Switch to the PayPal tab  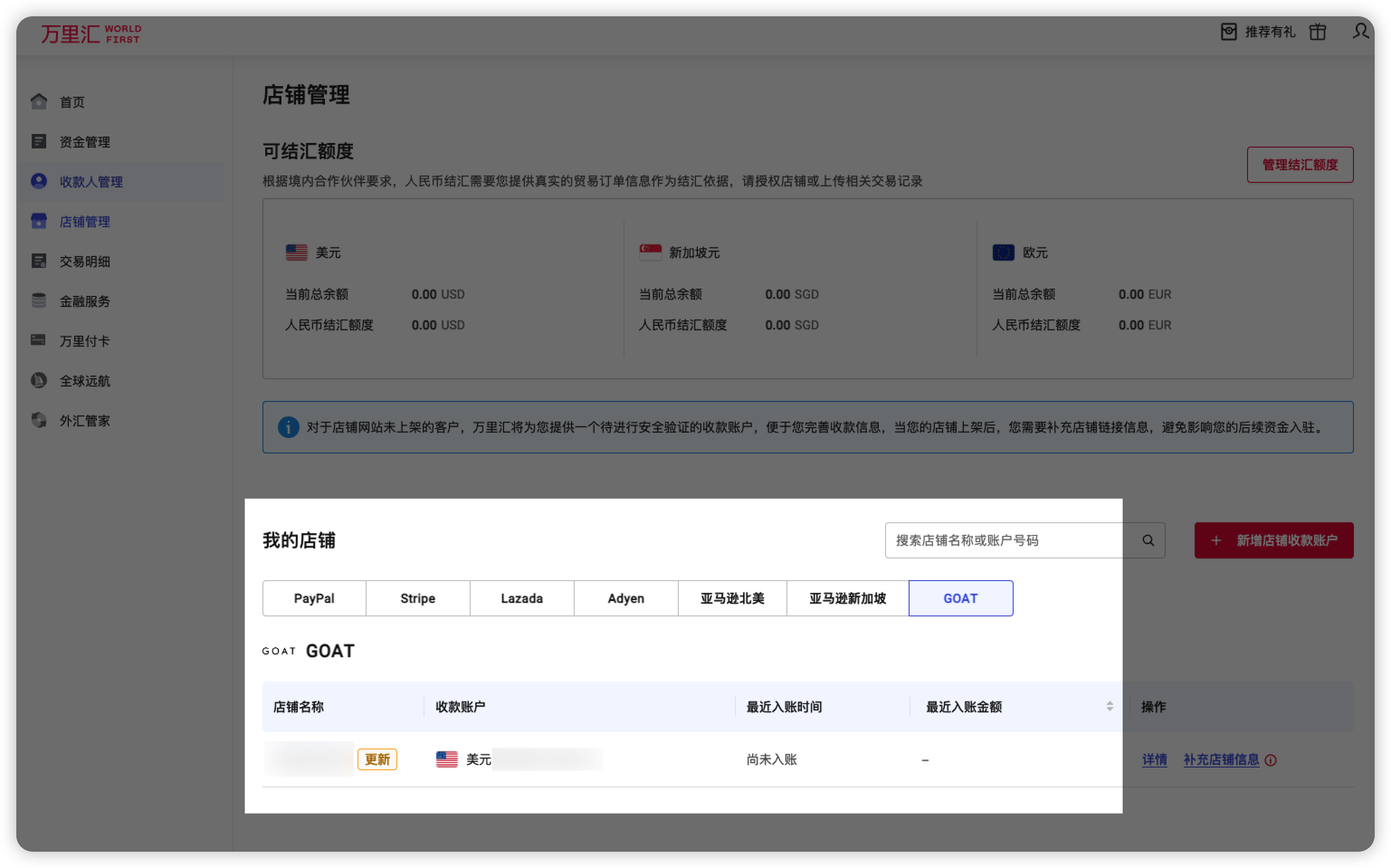(314, 598)
